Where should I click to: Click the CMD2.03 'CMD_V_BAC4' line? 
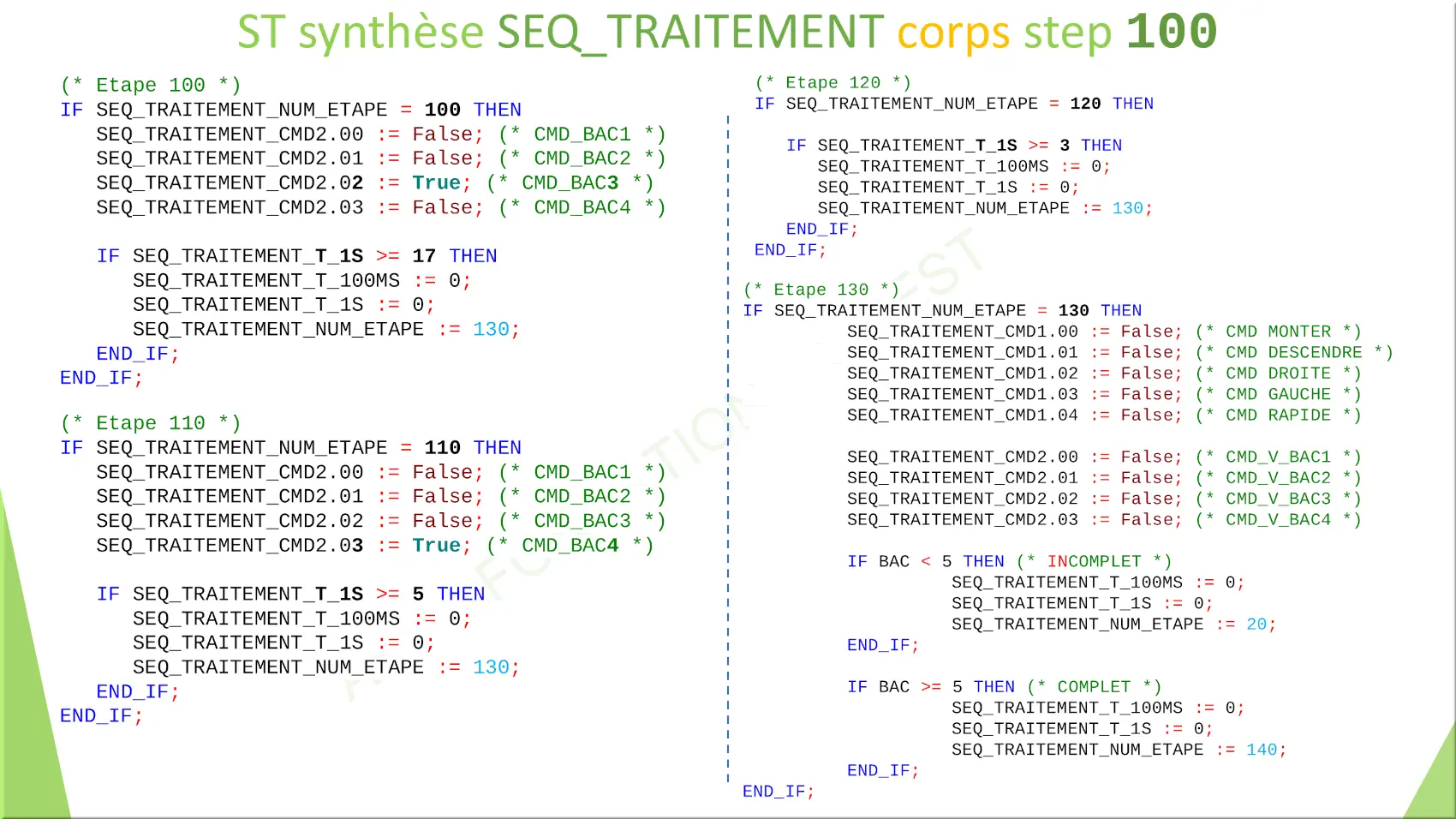pos(1104,520)
